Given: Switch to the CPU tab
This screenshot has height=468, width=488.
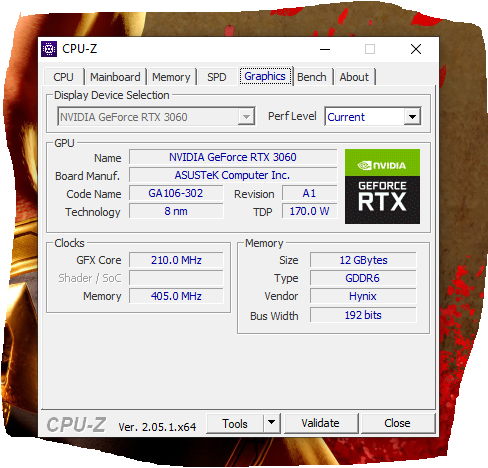Looking at the screenshot, I should tap(63, 77).
